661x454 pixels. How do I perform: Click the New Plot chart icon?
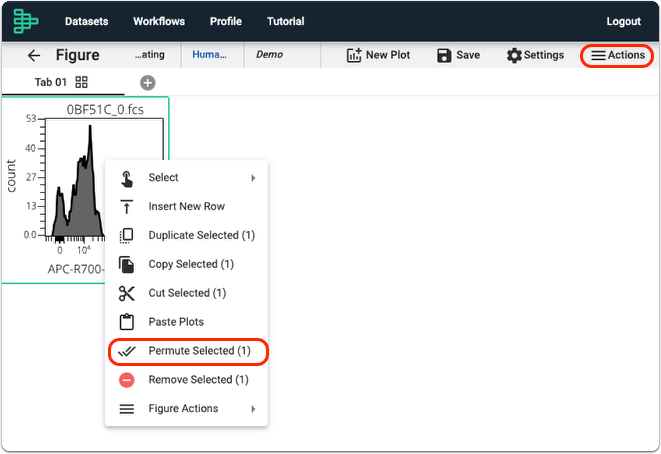[354, 55]
